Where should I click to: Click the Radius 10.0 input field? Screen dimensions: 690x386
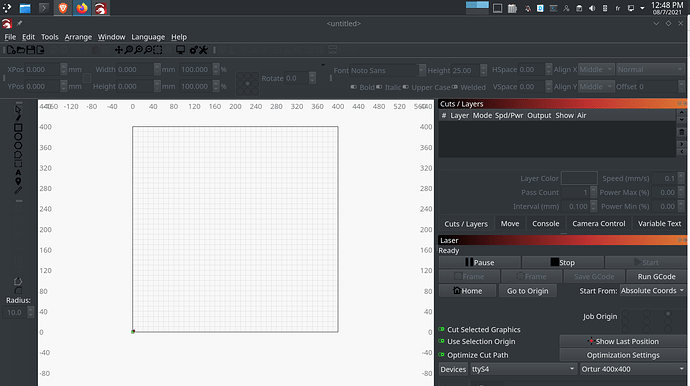point(15,312)
